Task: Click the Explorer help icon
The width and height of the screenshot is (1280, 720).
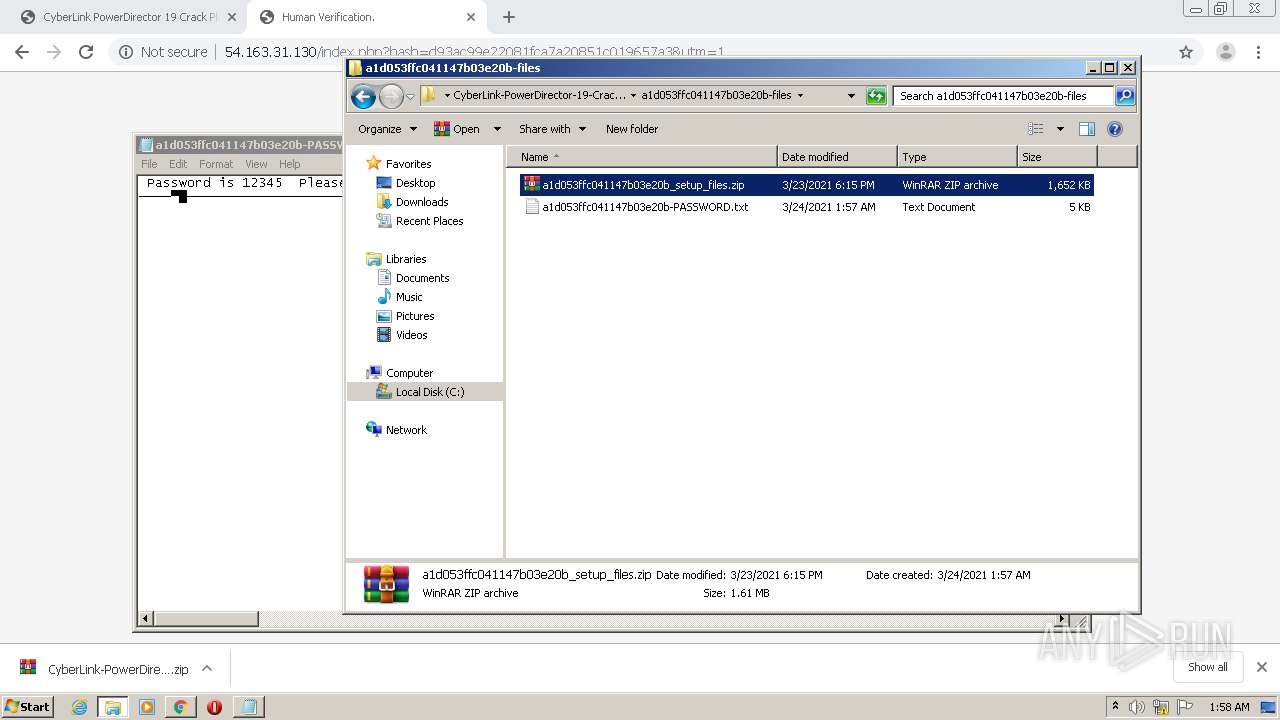Action: [1115, 129]
